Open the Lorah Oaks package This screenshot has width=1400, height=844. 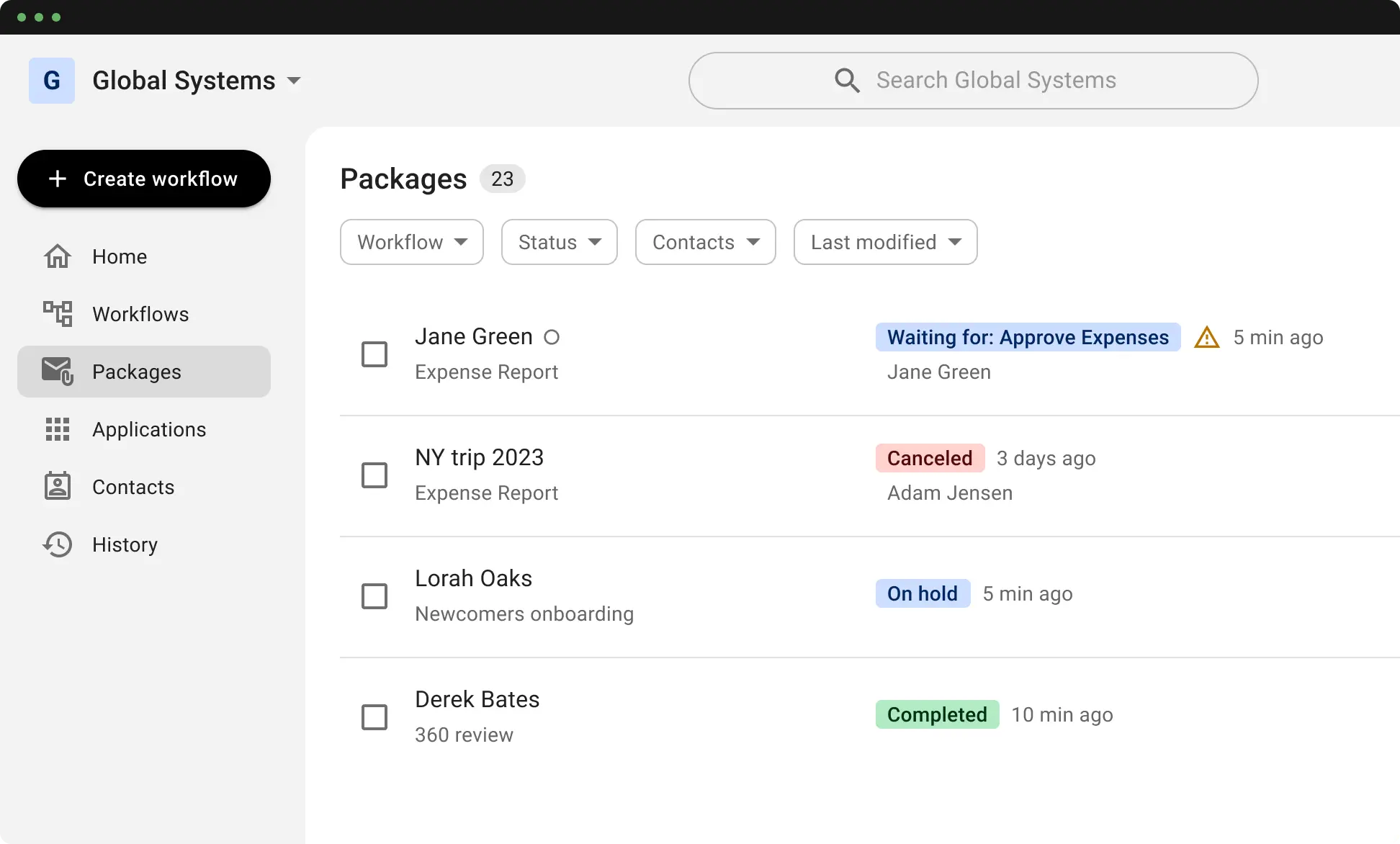[474, 579]
